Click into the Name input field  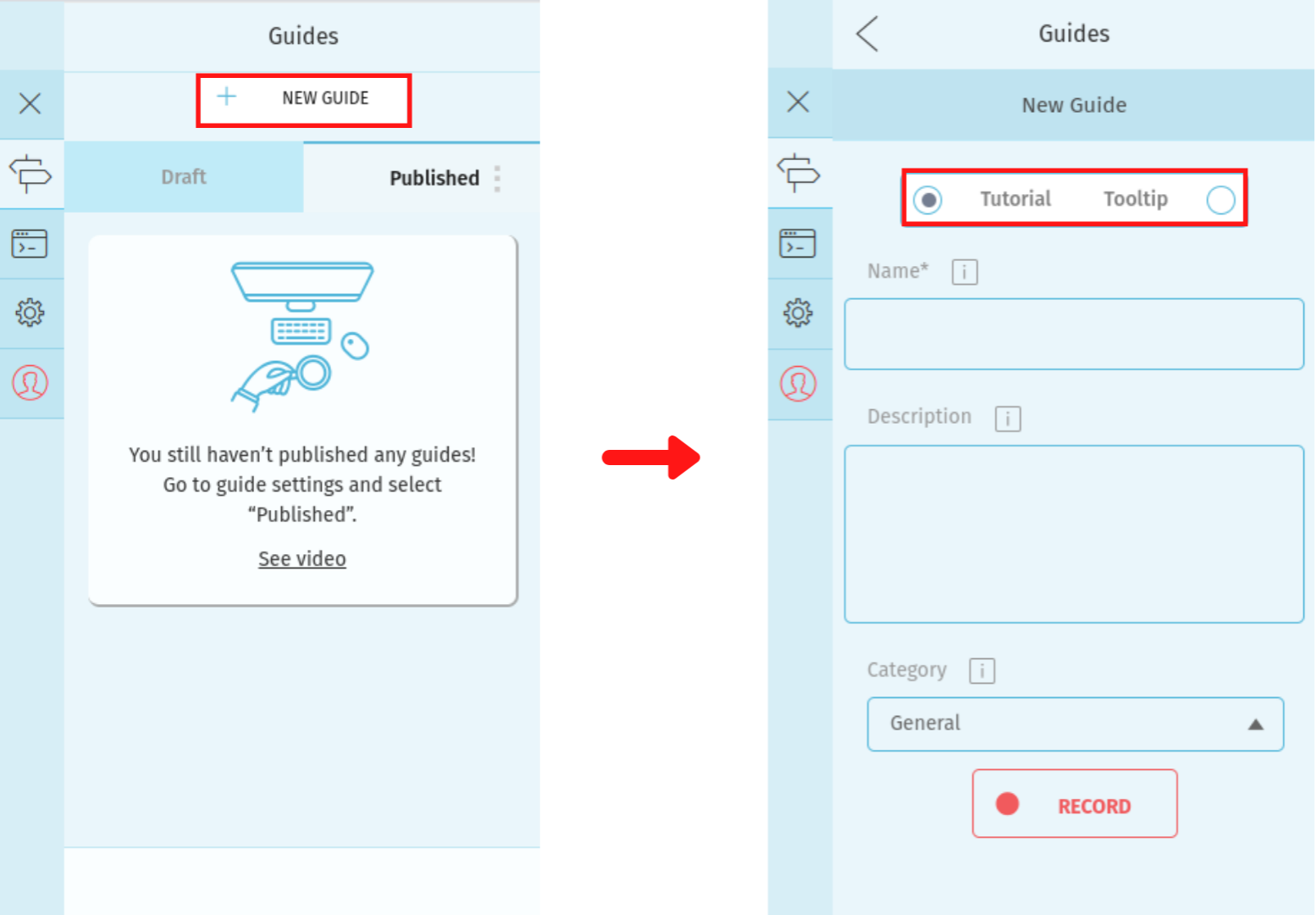coord(1073,334)
